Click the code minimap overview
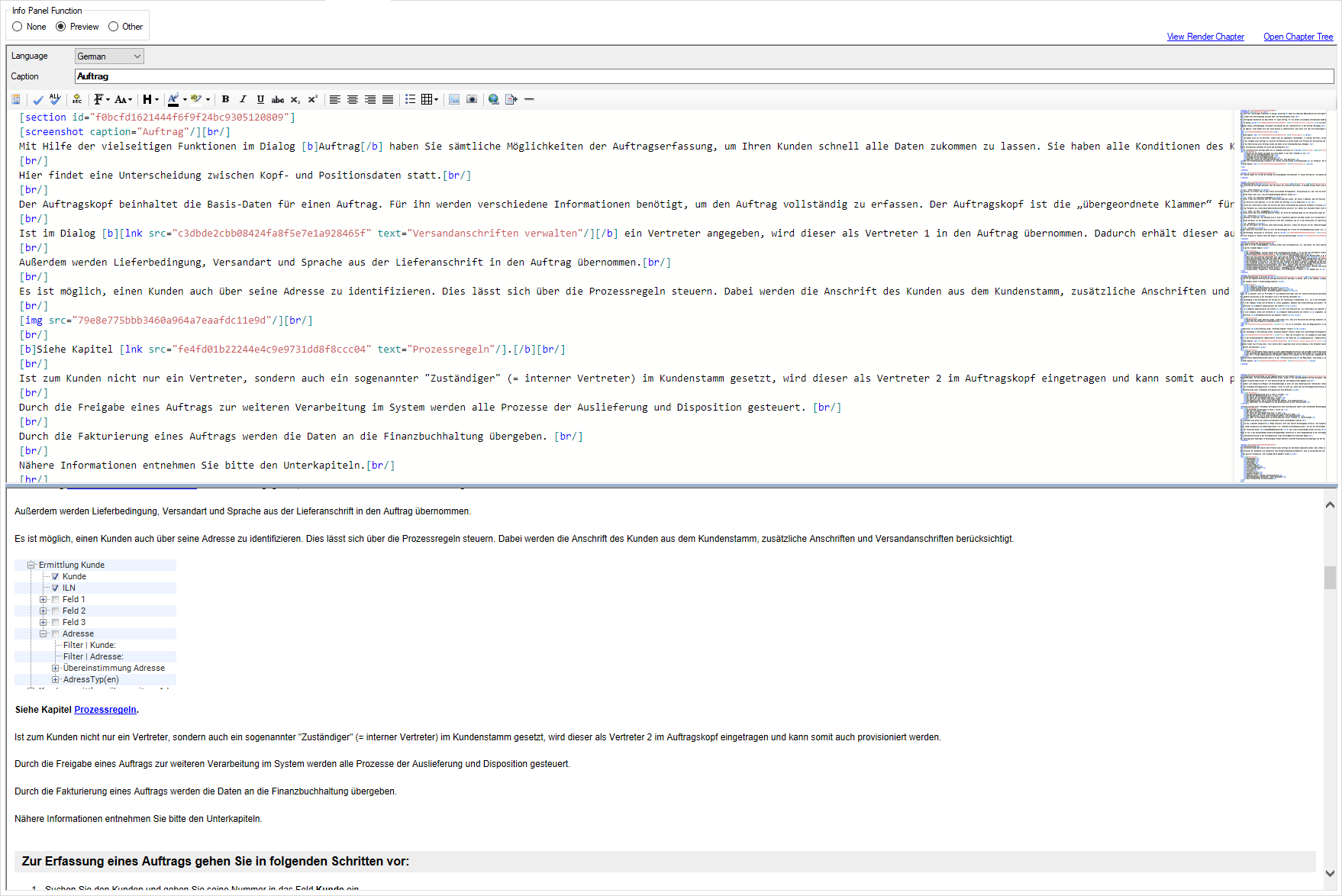Screen dimensions: 1342x896 pyautogui.click(x=1283, y=296)
